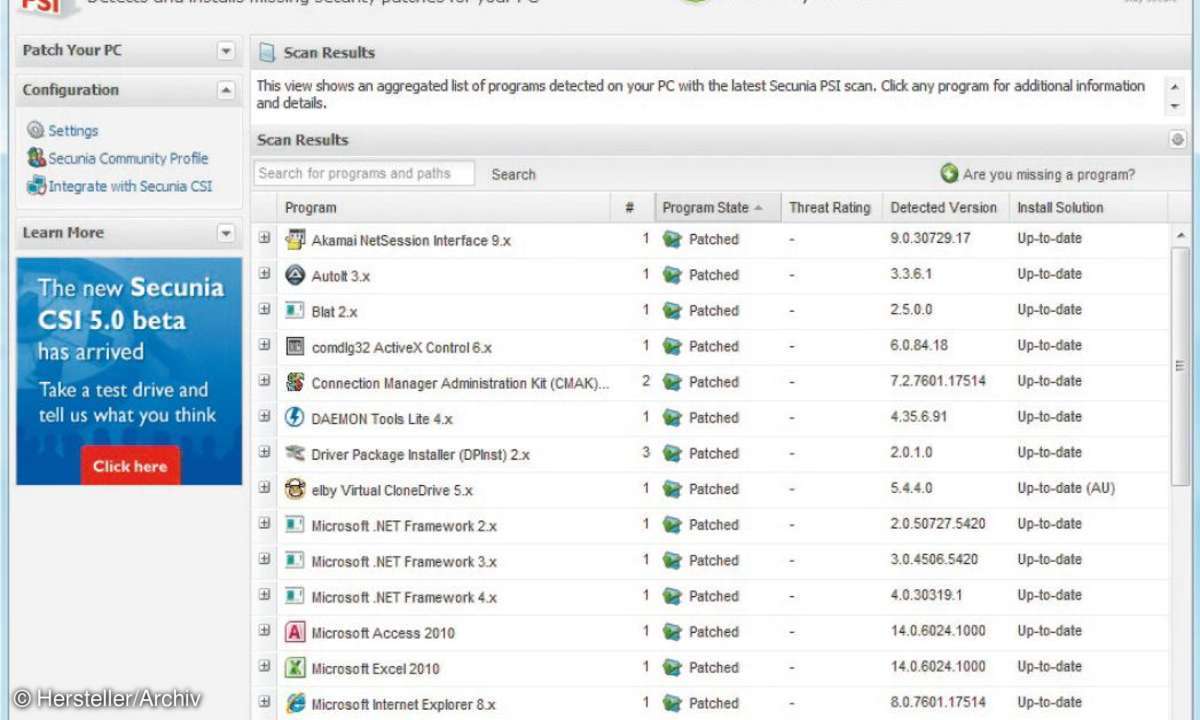1200x720 pixels.
Task: Click the Patched state icon for Microsoft Excel 2010
Action: [672, 667]
